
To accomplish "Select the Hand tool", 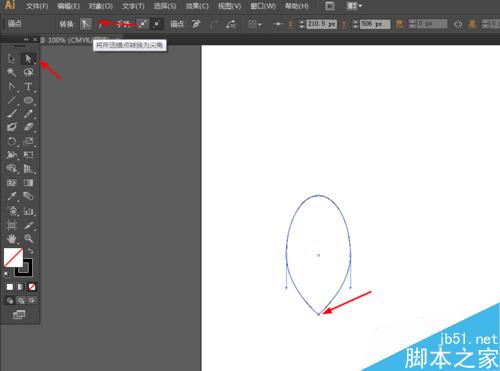I will (12, 239).
